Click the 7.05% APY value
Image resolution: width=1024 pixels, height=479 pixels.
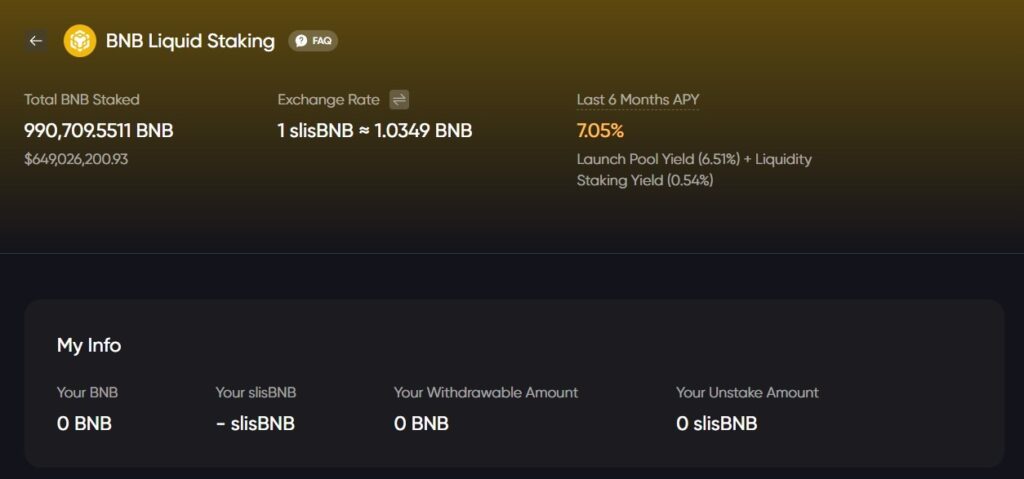600,130
